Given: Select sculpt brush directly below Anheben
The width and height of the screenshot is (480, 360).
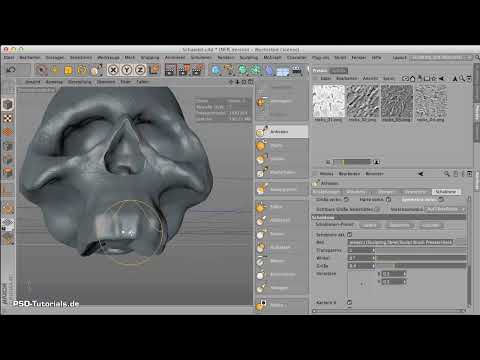Looking at the screenshot, I should [282, 145].
